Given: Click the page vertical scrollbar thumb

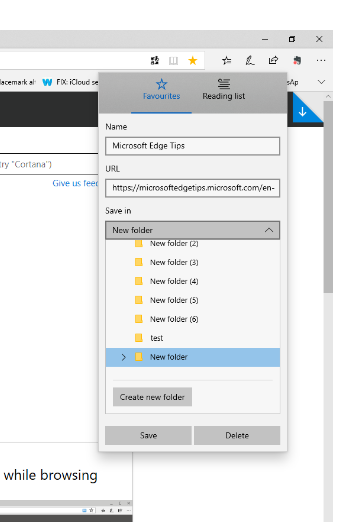Looking at the screenshot, I should (x=328, y=197).
